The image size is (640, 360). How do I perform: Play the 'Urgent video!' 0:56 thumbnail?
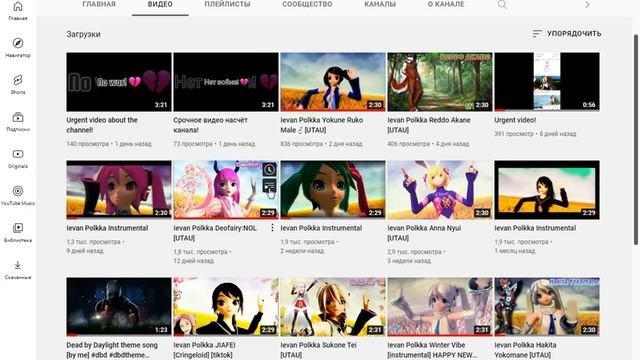pyautogui.click(x=547, y=82)
